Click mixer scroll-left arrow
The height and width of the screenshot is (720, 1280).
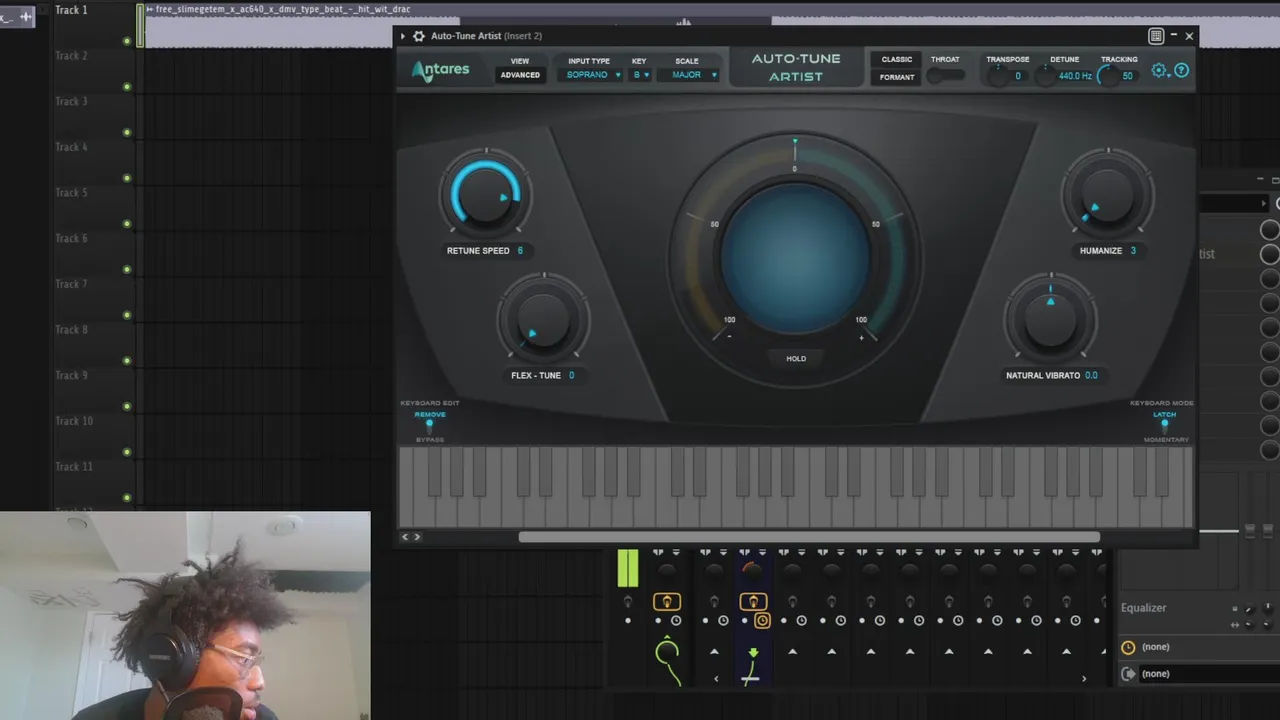click(716, 679)
